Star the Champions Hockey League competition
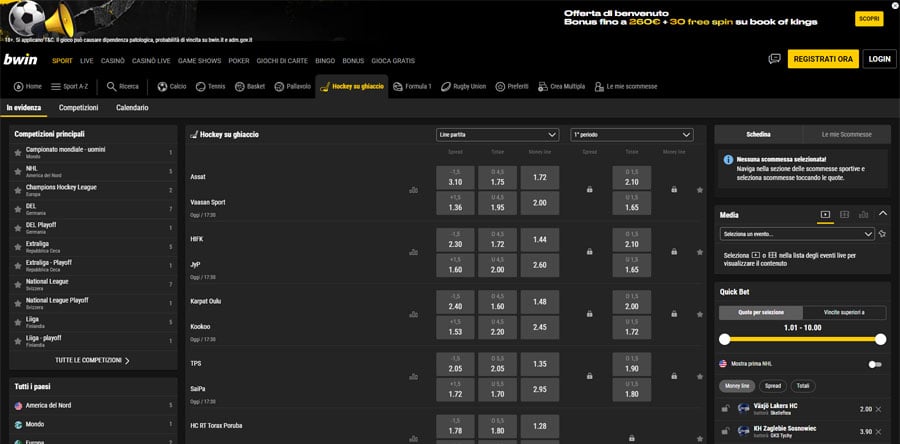 (18, 190)
